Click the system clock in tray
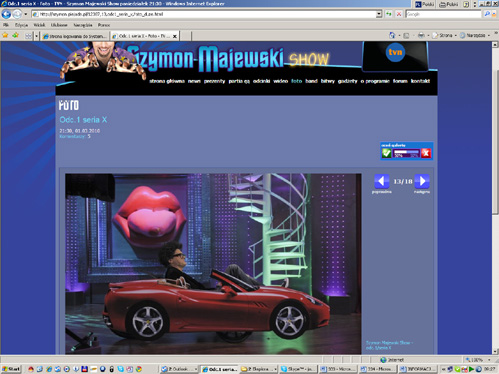 click(x=490, y=369)
